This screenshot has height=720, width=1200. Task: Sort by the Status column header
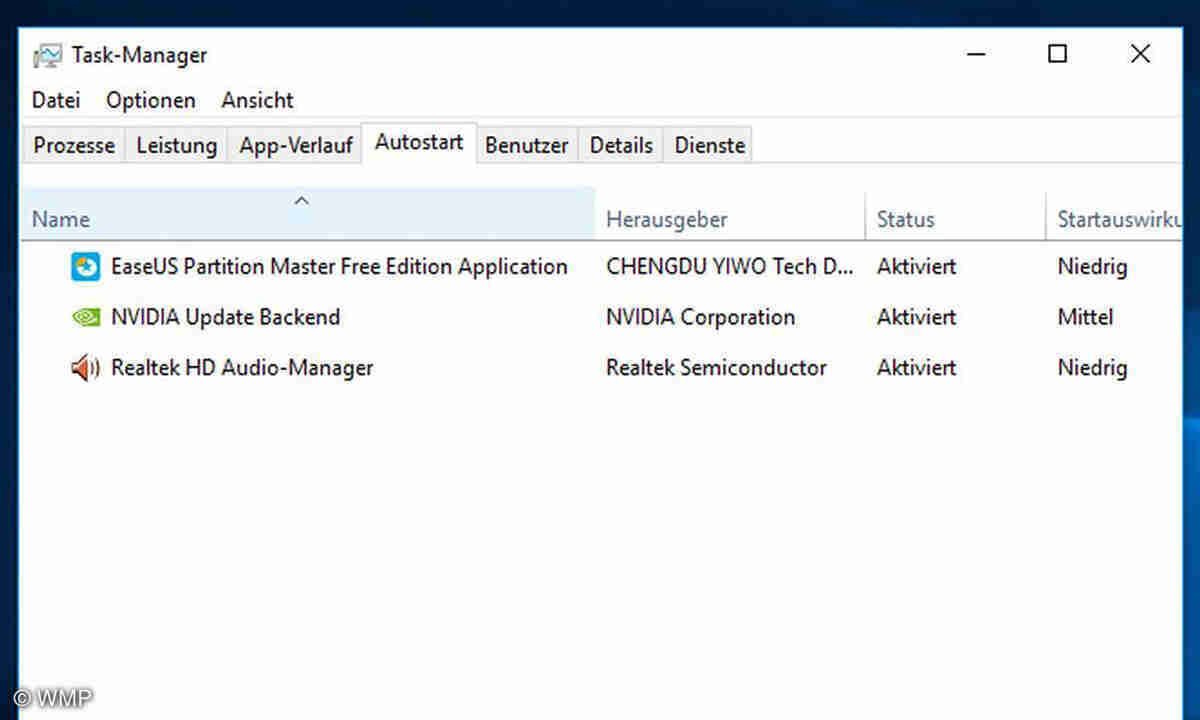click(905, 220)
